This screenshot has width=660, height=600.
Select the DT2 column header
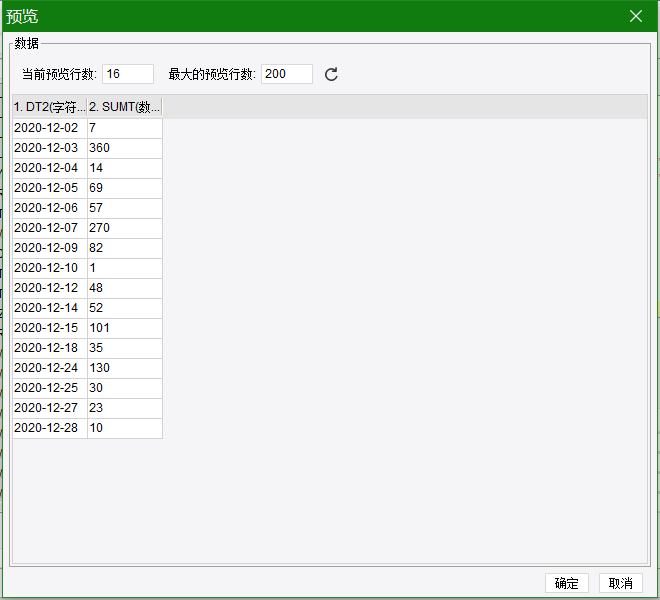(50, 107)
